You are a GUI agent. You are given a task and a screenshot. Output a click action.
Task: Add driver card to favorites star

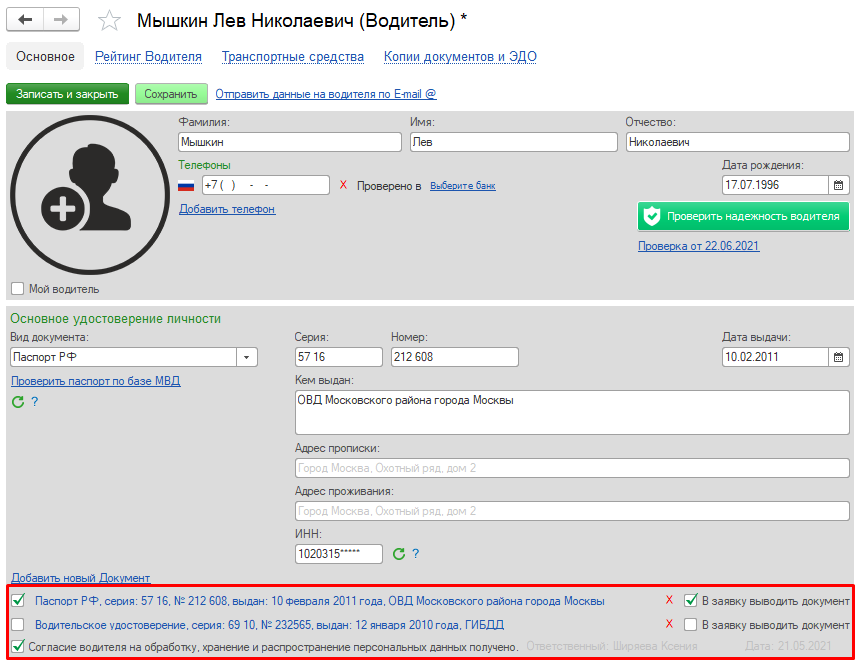click(x=109, y=21)
